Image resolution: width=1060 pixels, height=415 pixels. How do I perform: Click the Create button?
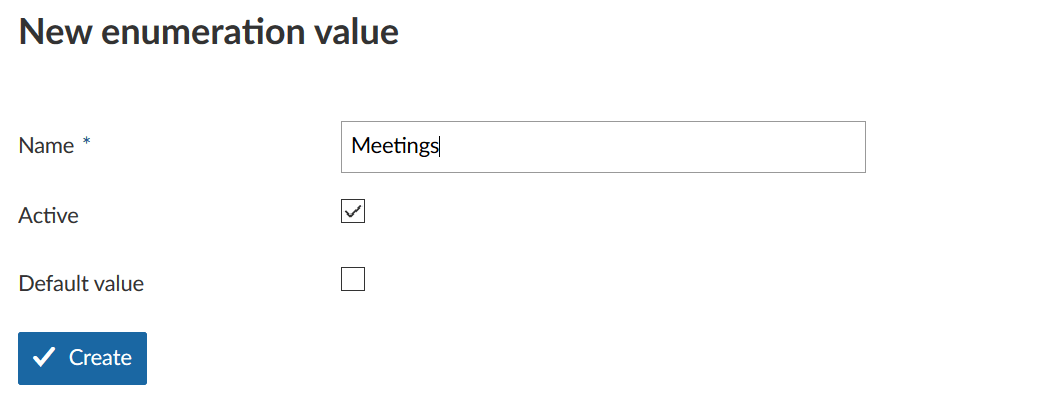(82, 358)
